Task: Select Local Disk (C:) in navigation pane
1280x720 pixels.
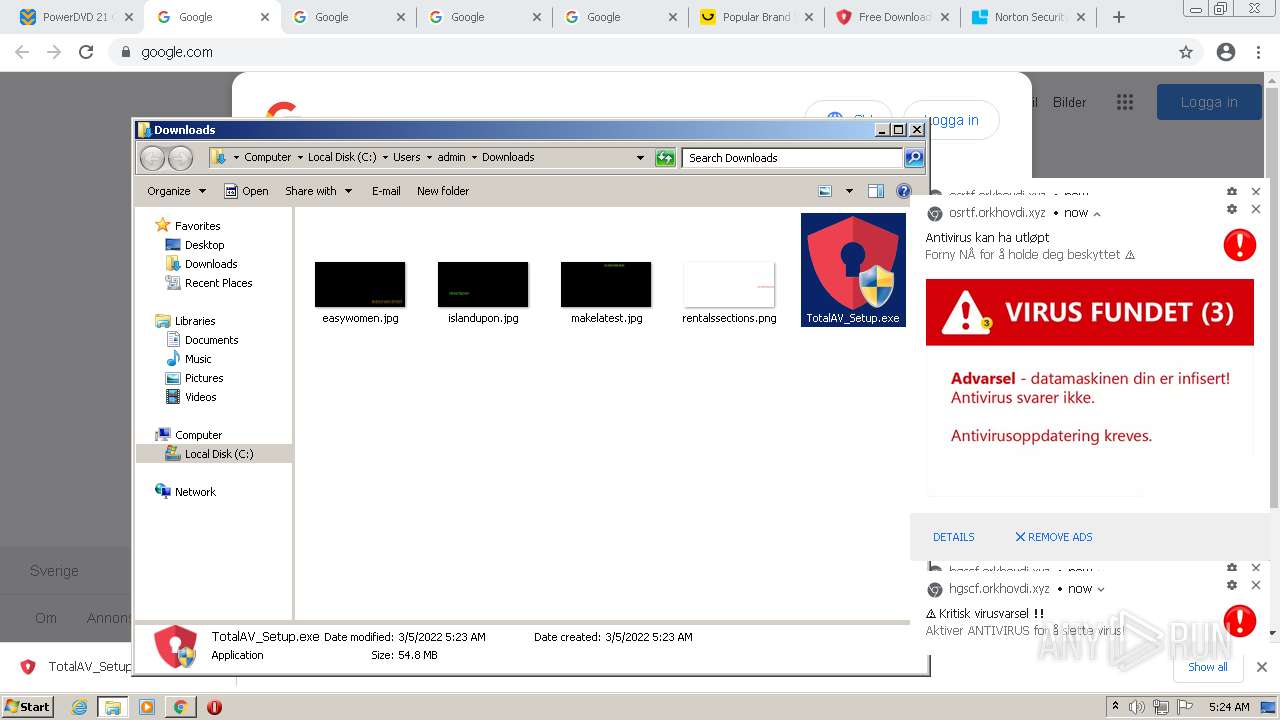Action: click(219, 454)
